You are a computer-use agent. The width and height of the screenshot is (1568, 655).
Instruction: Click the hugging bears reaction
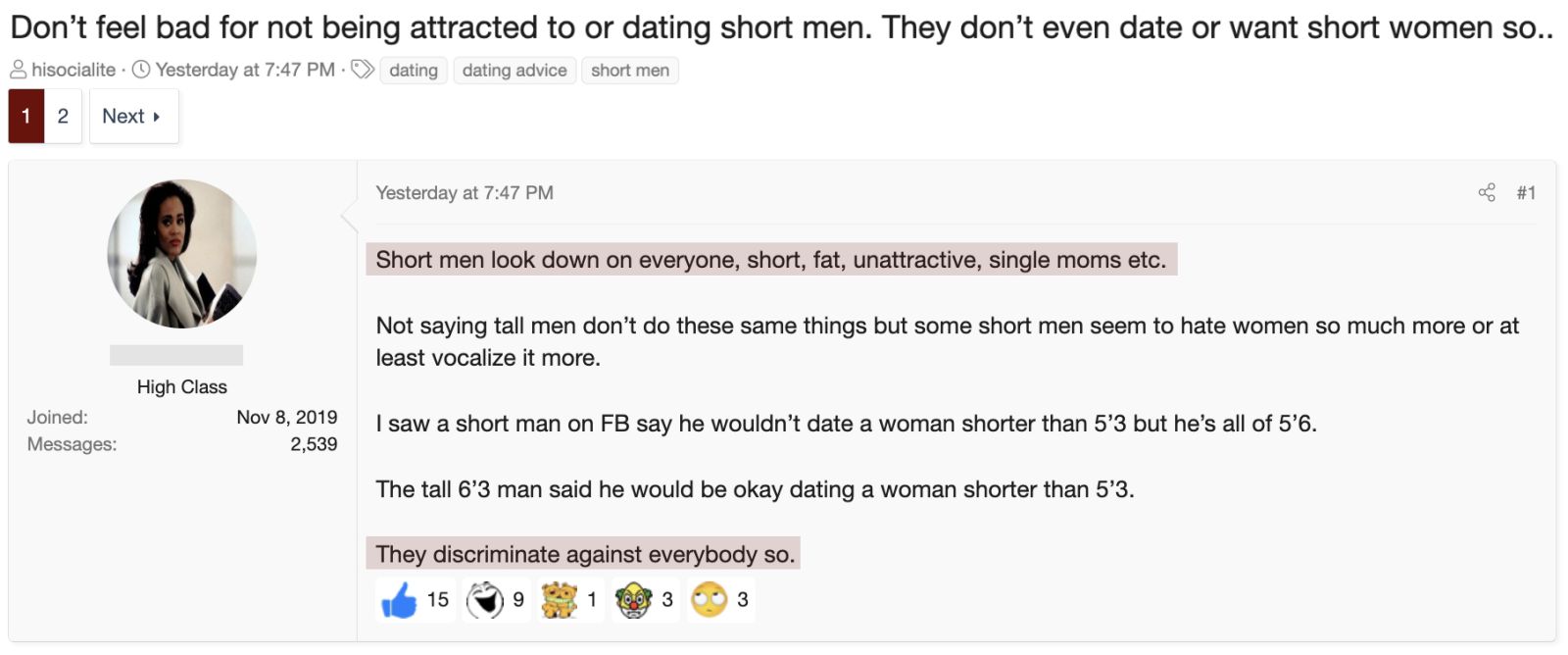[560, 600]
